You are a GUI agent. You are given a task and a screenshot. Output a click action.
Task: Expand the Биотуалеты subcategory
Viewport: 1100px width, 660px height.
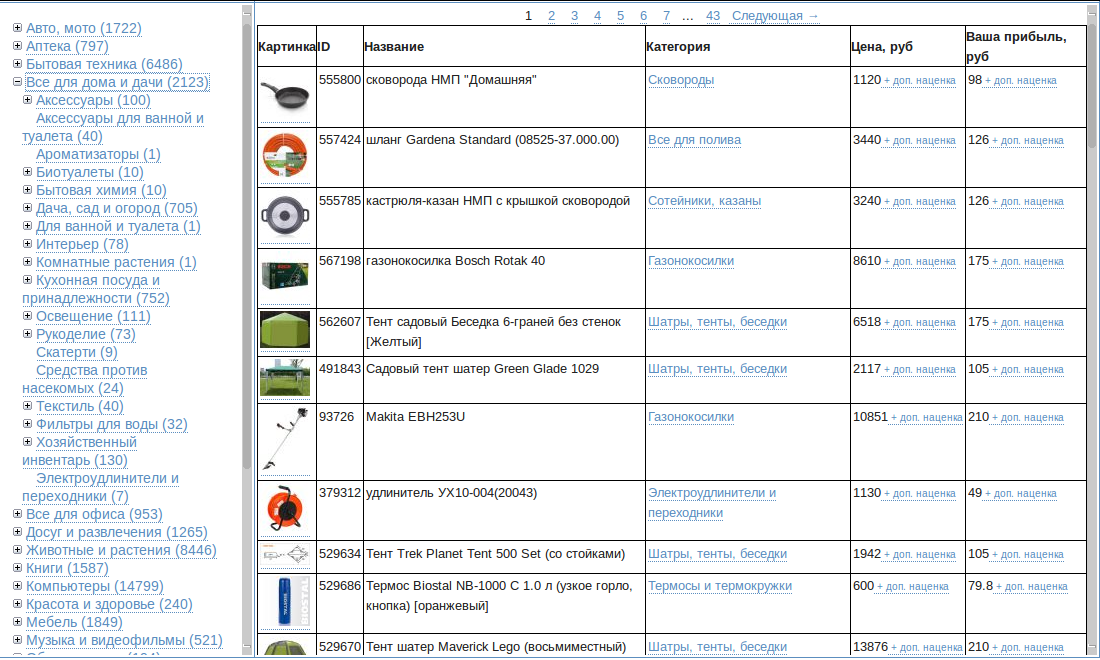pos(27,172)
